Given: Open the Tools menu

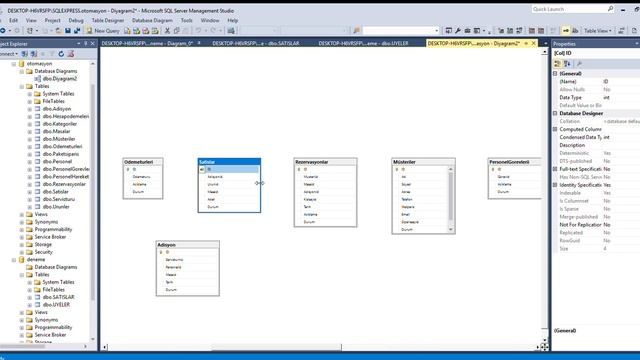Looking at the screenshot, I should 187,20.
